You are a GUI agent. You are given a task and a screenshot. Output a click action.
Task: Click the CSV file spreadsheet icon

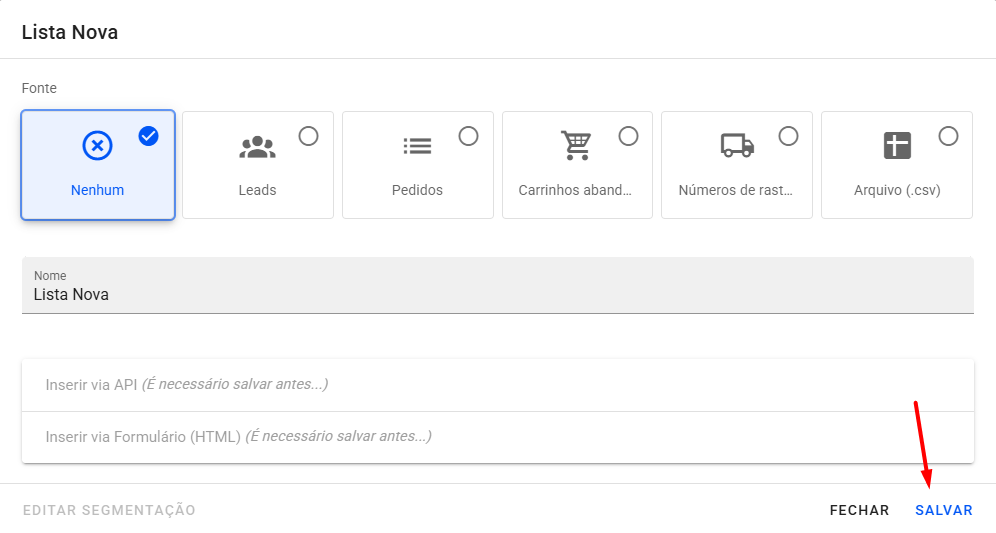tap(897, 146)
